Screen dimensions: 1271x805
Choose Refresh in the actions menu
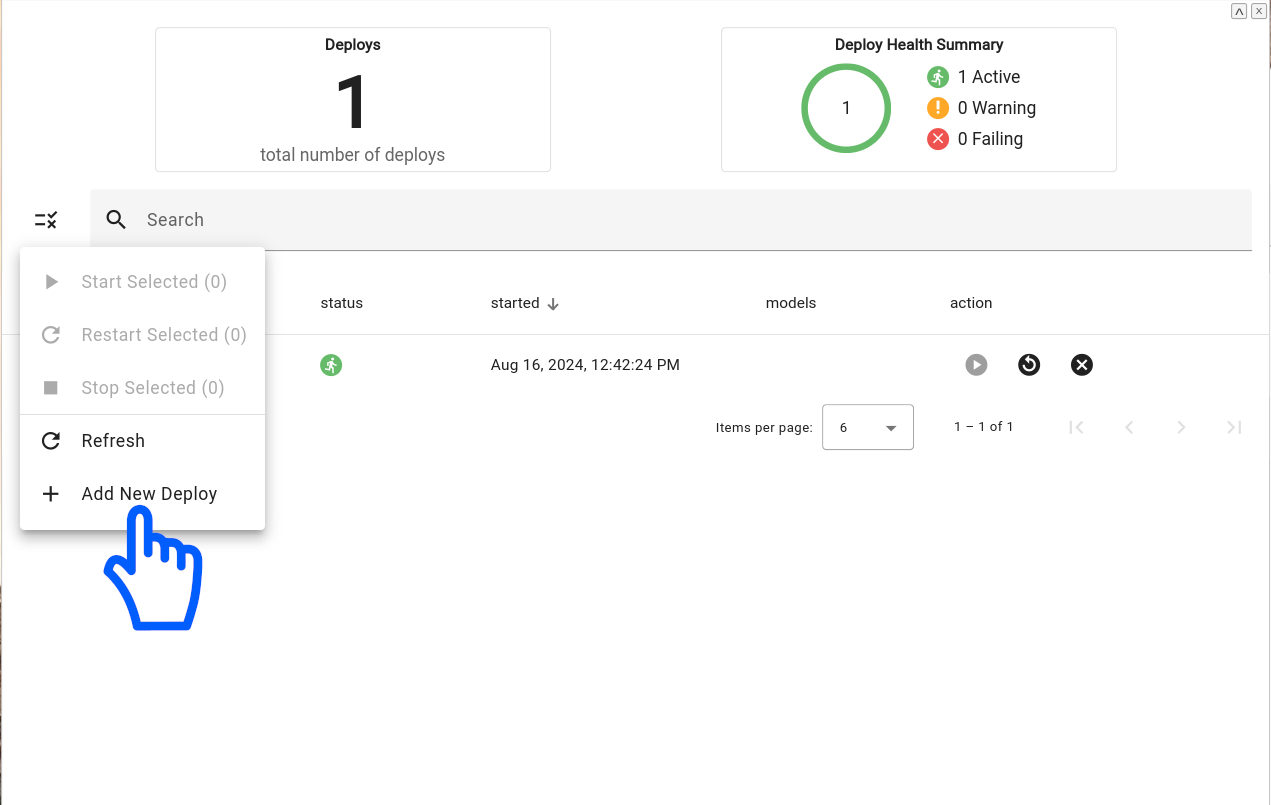coord(113,441)
